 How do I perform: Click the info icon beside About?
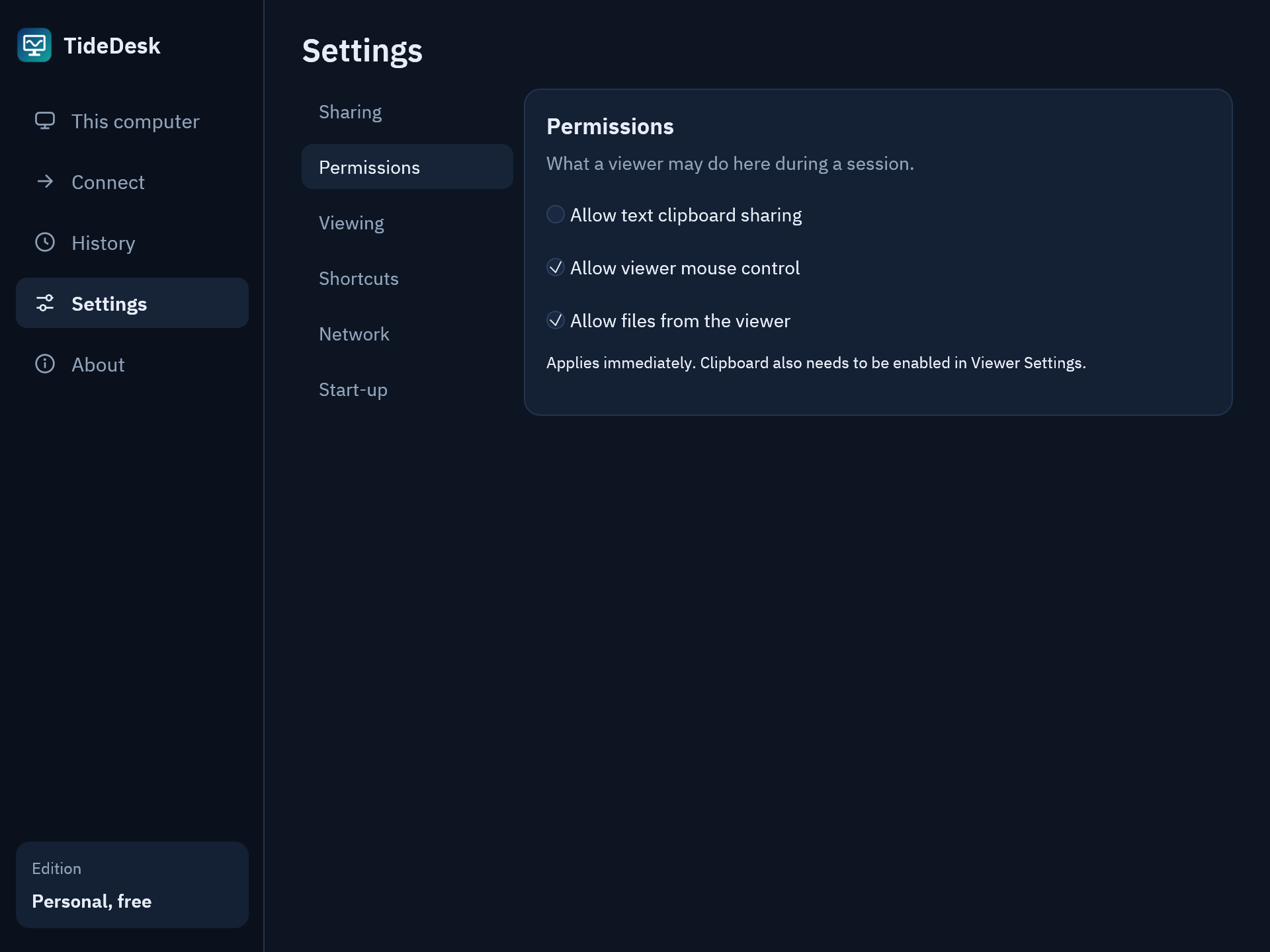(x=45, y=364)
